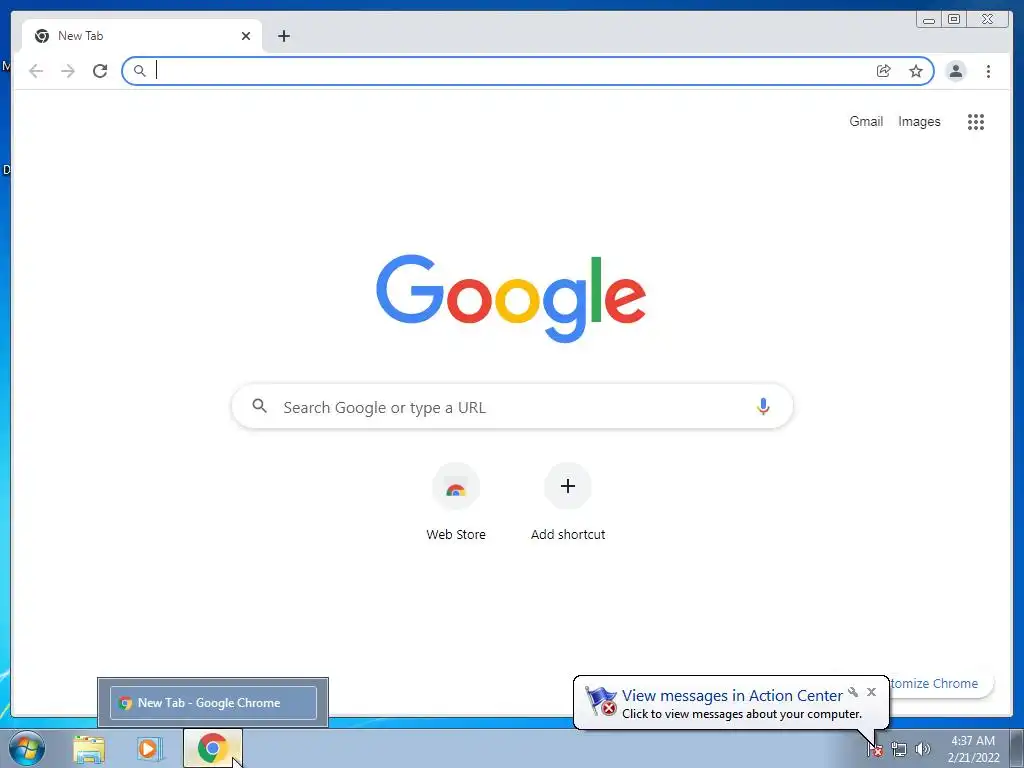Click the flag icon in the Action Center balloon
Viewport: 1024px width, 768px height.
601,701
